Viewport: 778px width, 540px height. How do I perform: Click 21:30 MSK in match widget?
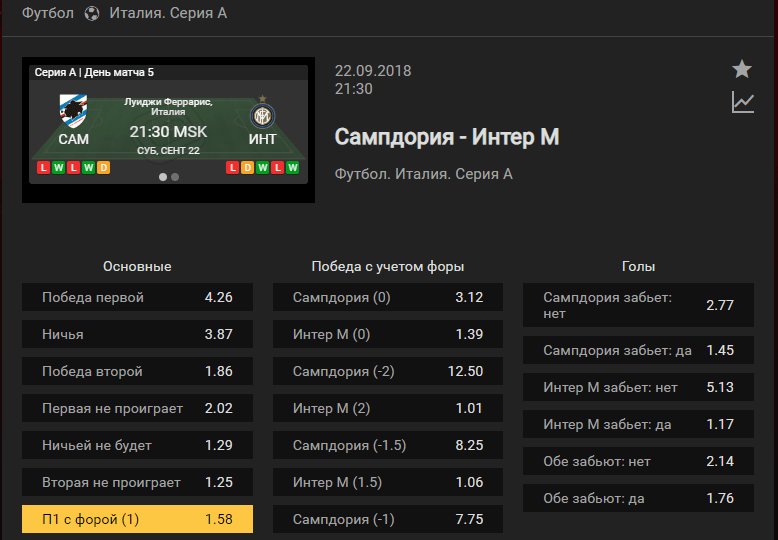click(x=169, y=132)
